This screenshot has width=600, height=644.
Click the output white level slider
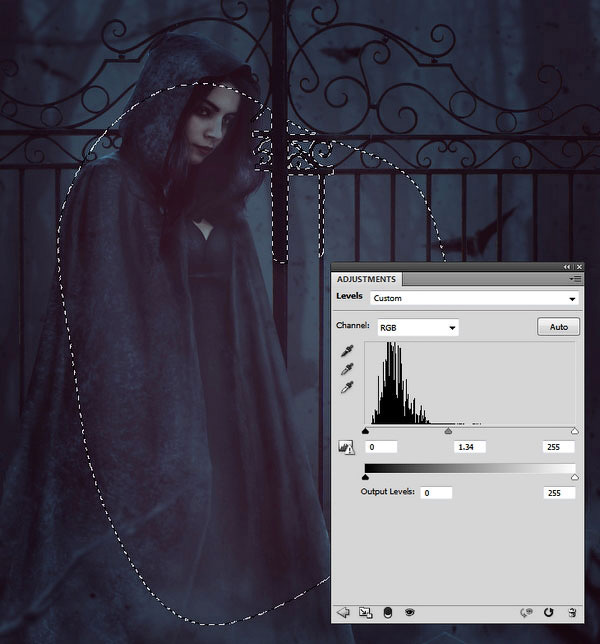click(x=575, y=477)
